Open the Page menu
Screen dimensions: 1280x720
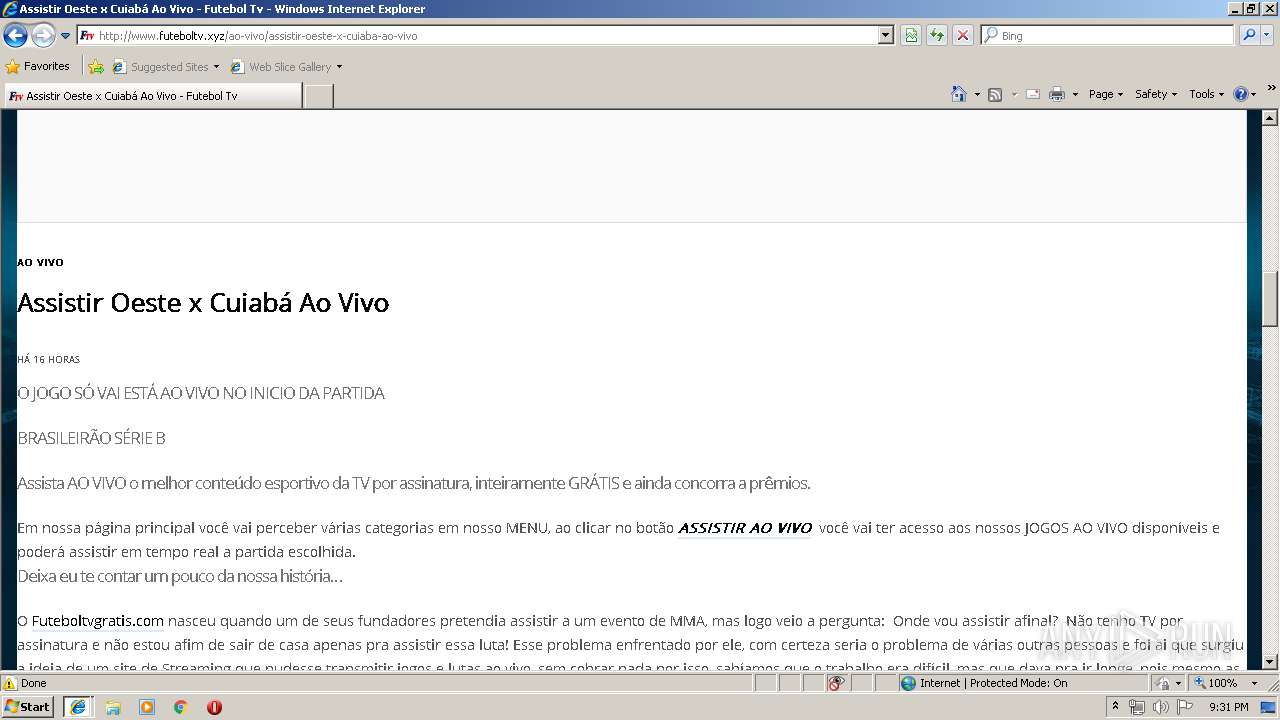(1105, 94)
